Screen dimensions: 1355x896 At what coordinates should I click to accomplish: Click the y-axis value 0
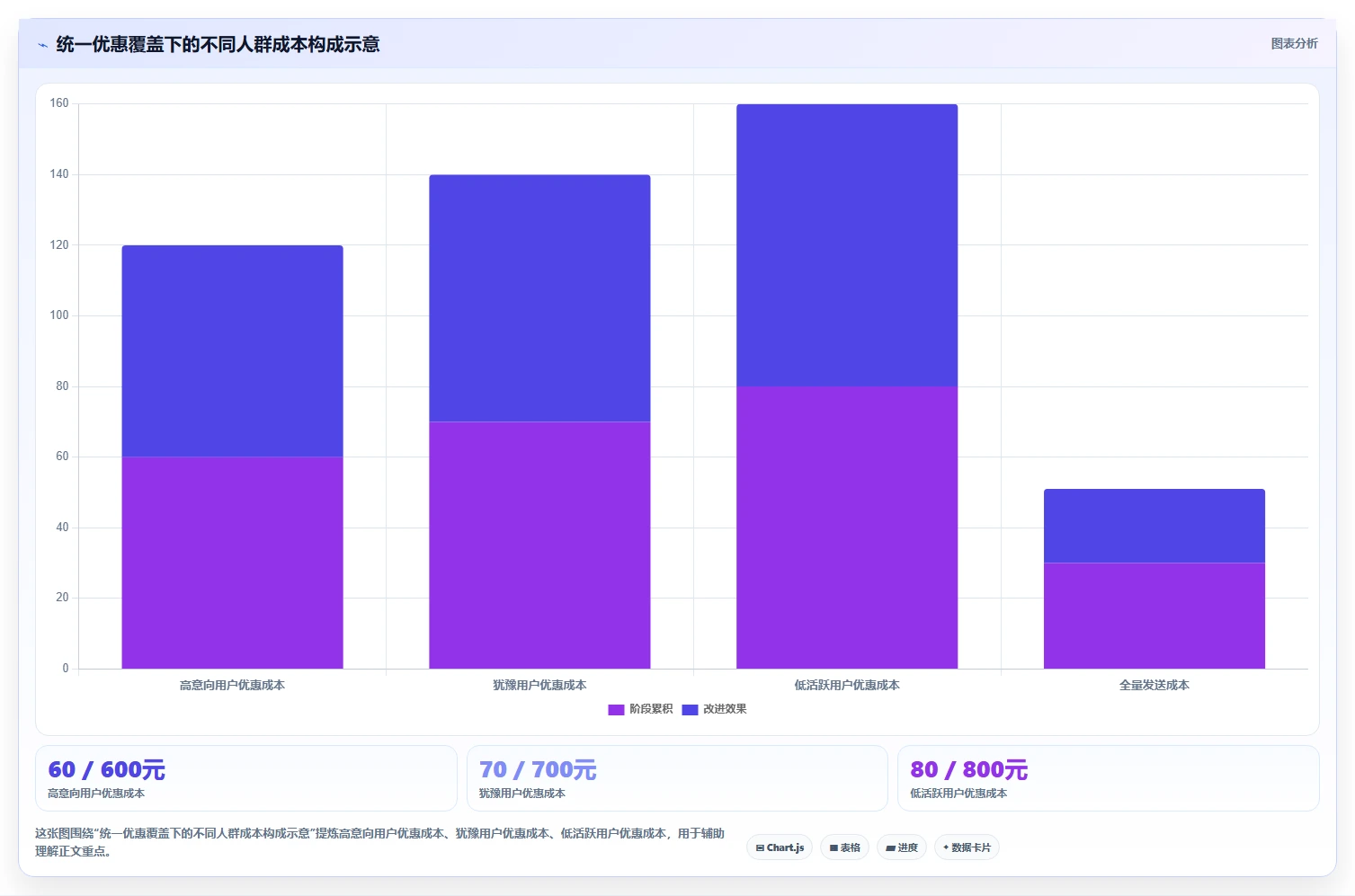(66, 669)
